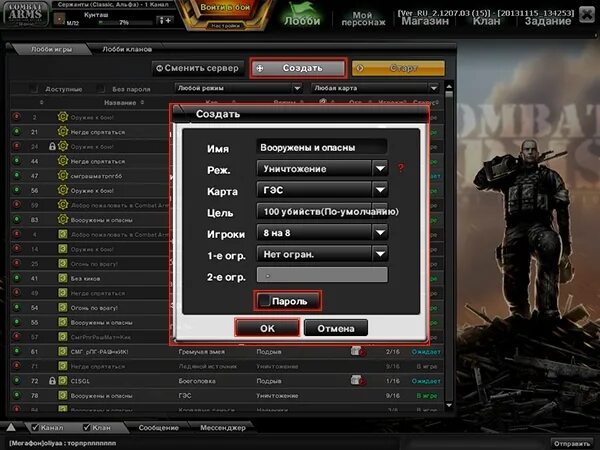Toggle the Клан chat checkbox
This screenshot has height=450, width=600.
point(87,427)
